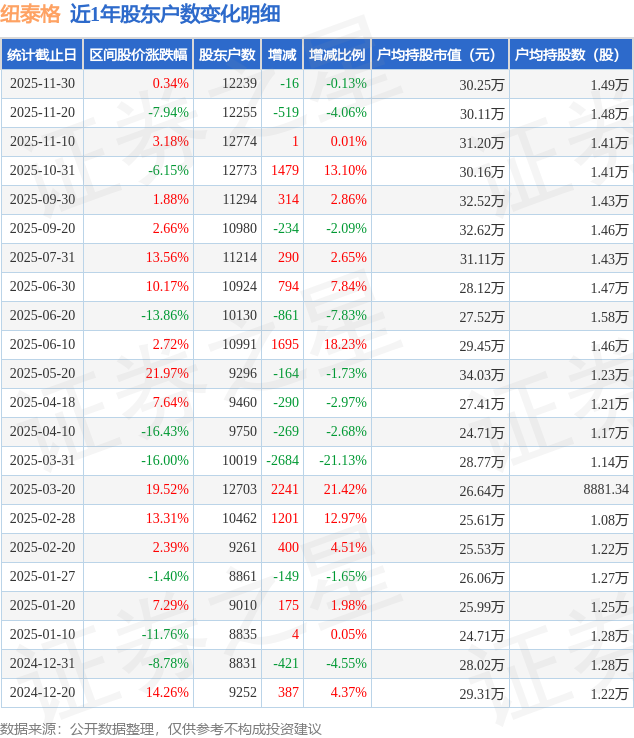The image size is (634, 738).
Task: Select the -2684 decrease value
Action: click(283, 461)
